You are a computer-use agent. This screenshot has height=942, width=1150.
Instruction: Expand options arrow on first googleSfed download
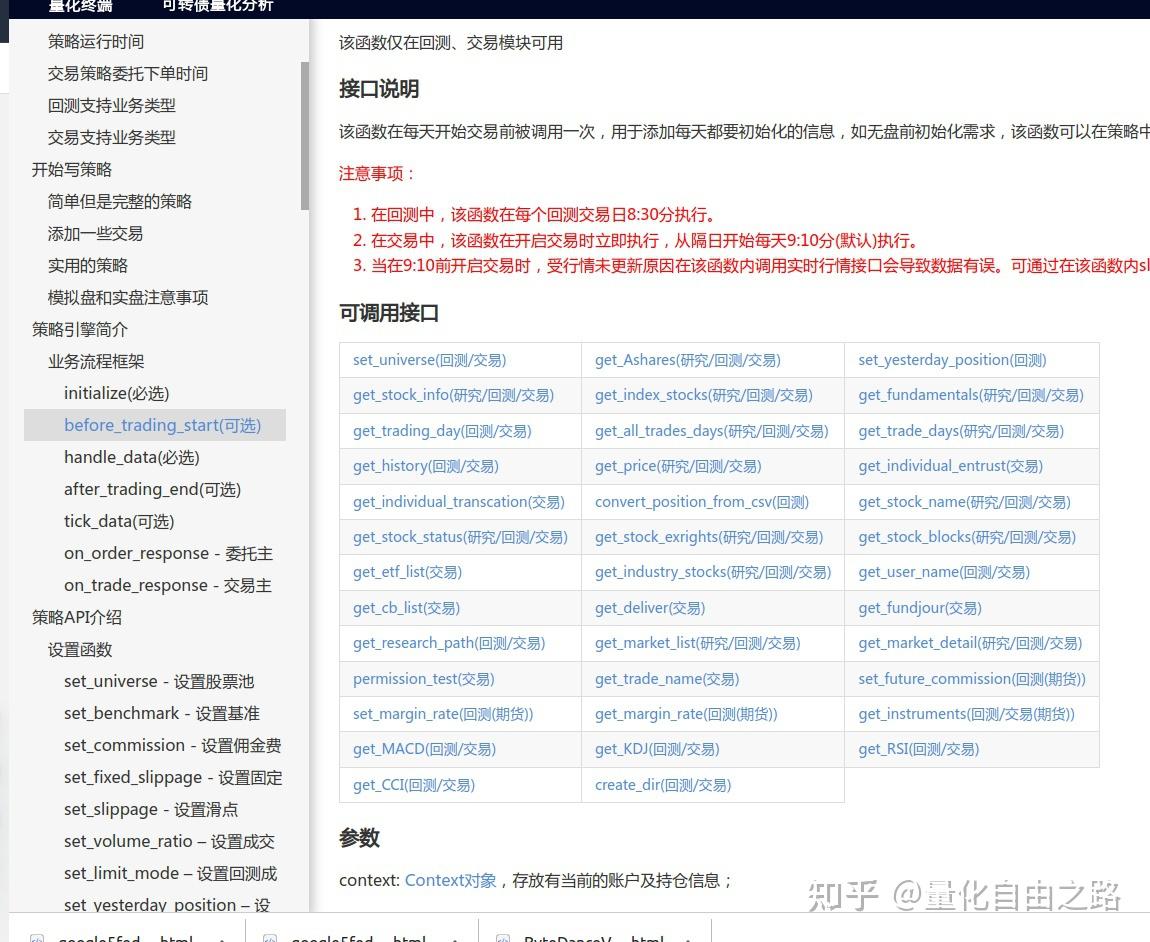tap(220, 938)
